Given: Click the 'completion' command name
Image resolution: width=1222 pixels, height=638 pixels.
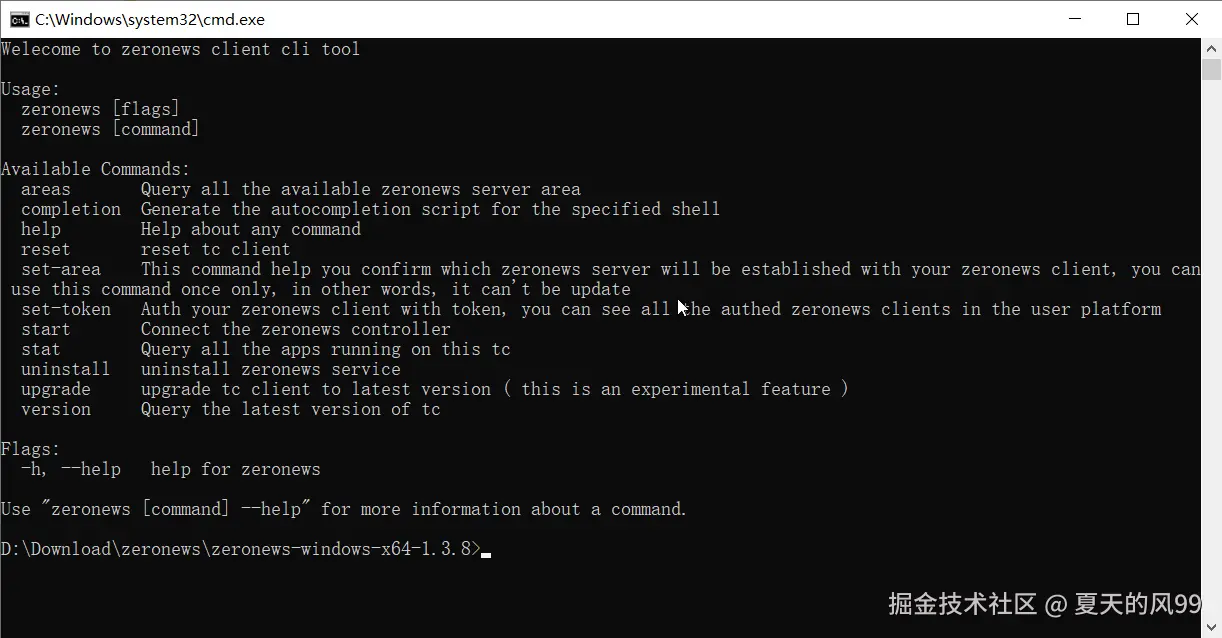Looking at the screenshot, I should [71, 209].
